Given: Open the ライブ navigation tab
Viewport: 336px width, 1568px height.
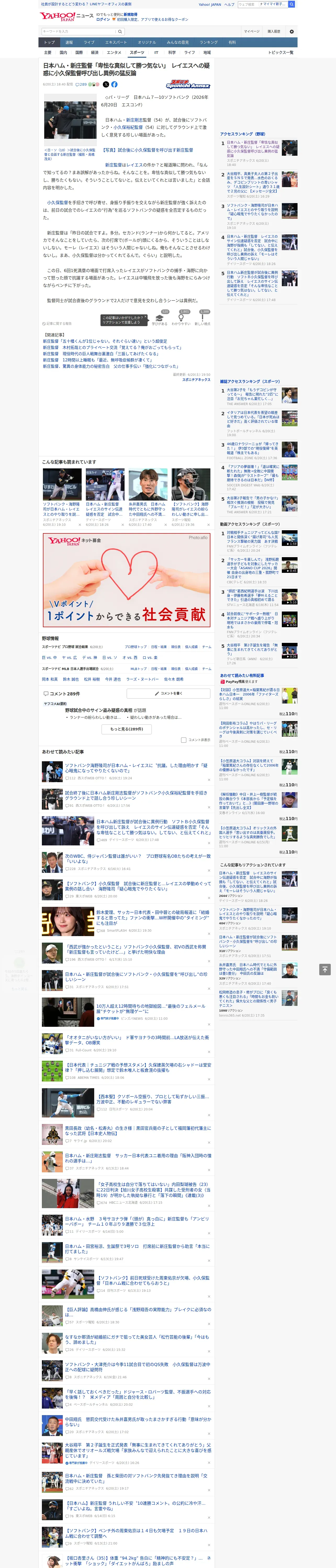Looking at the screenshot, I should (x=89, y=43).
